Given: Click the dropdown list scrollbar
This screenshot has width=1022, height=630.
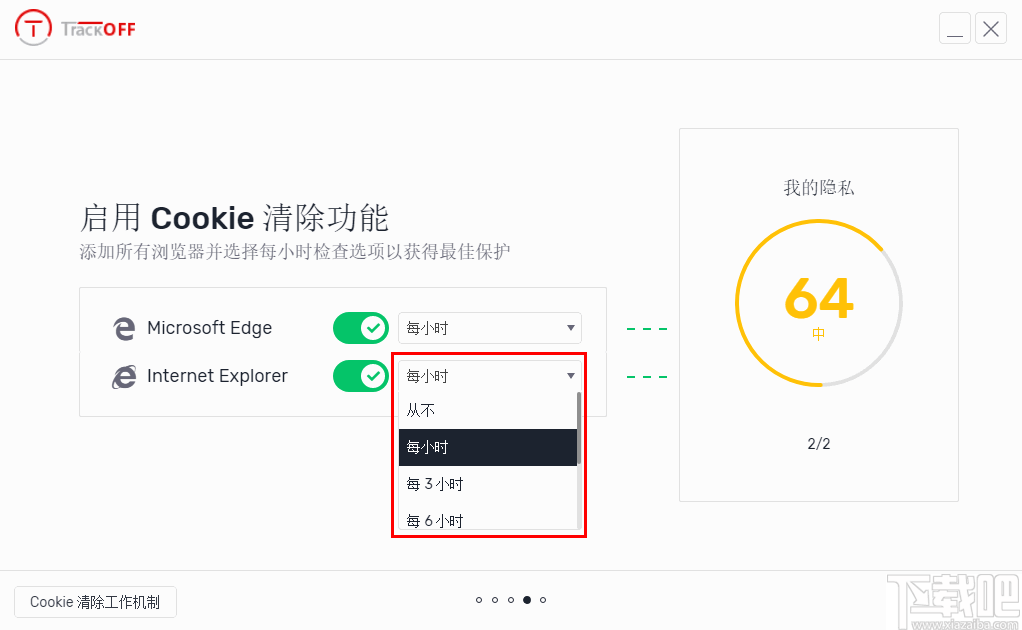Looking at the screenshot, I should pos(578,430).
